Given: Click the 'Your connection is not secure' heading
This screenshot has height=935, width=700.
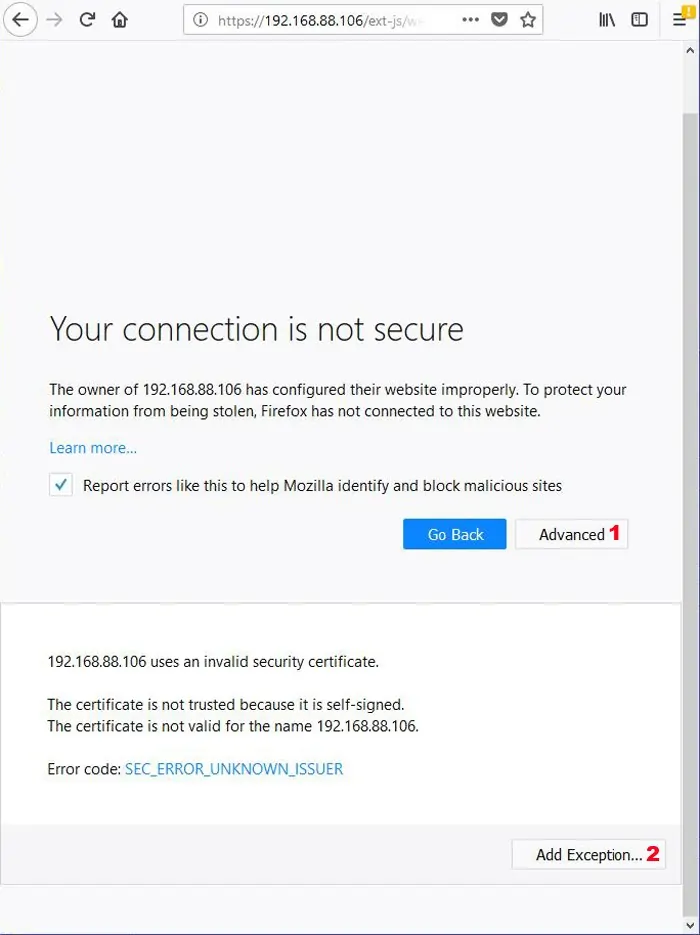Looking at the screenshot, I should [257, 329].
